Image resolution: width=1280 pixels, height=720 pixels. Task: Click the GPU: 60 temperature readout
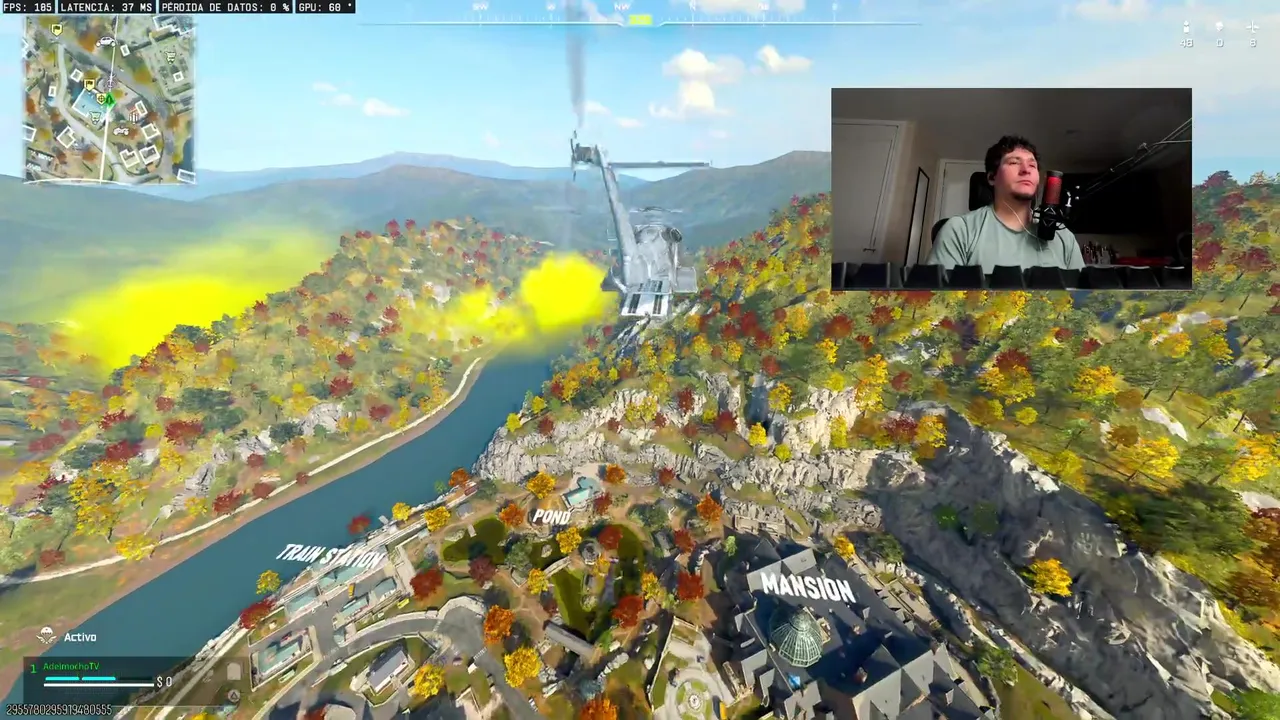point(327,7)
